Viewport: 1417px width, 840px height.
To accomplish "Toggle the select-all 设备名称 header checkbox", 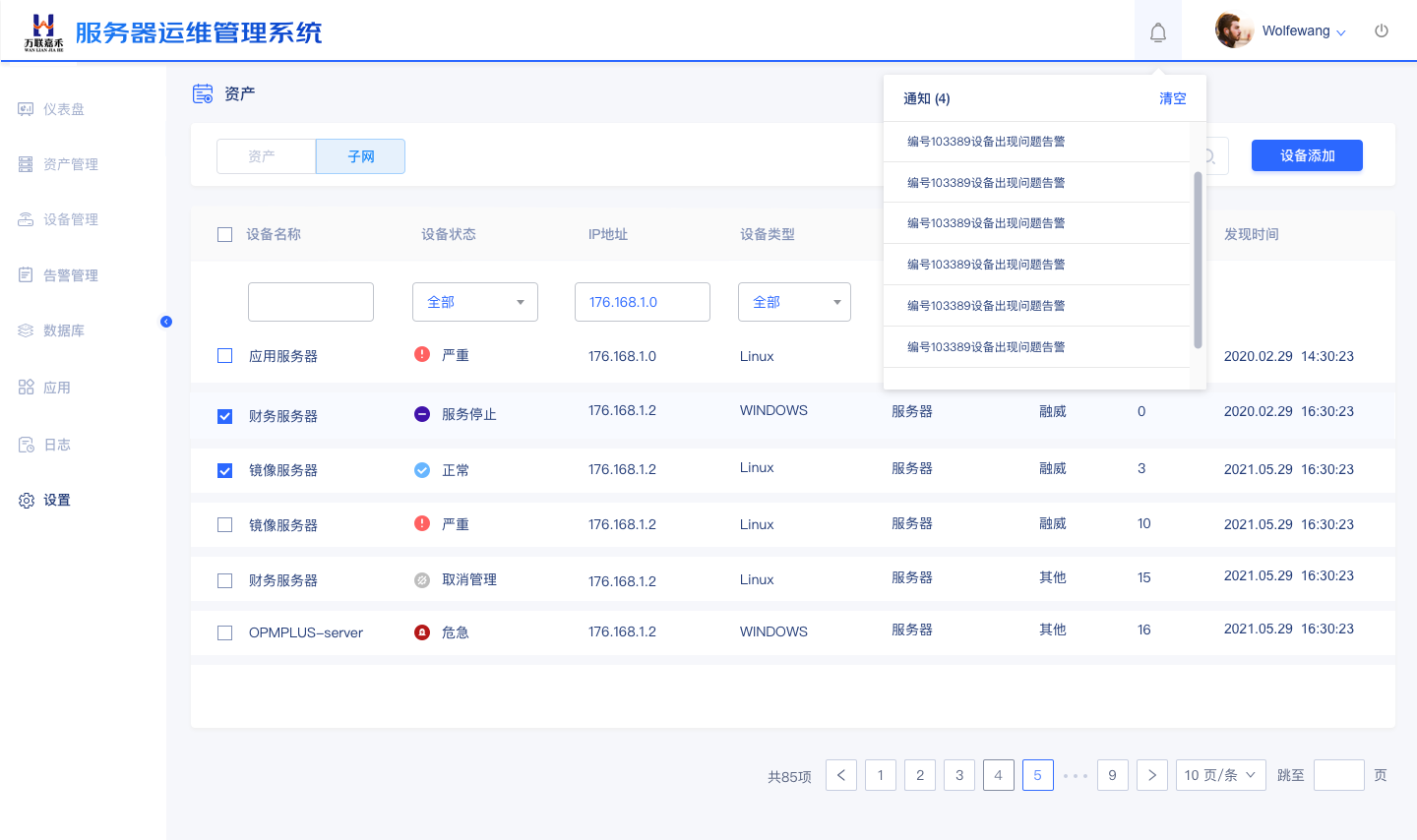I will tap(225, 234).
